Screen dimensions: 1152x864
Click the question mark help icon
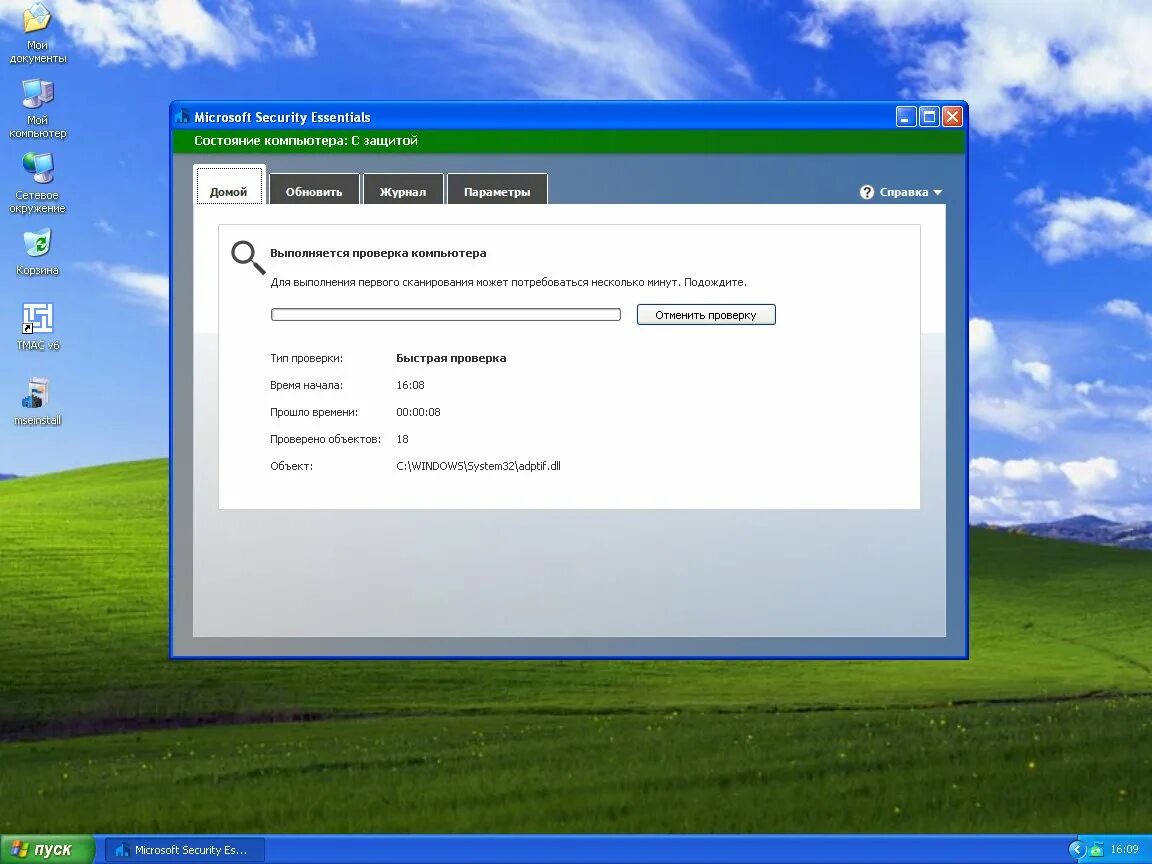click(x=866, y=191)
